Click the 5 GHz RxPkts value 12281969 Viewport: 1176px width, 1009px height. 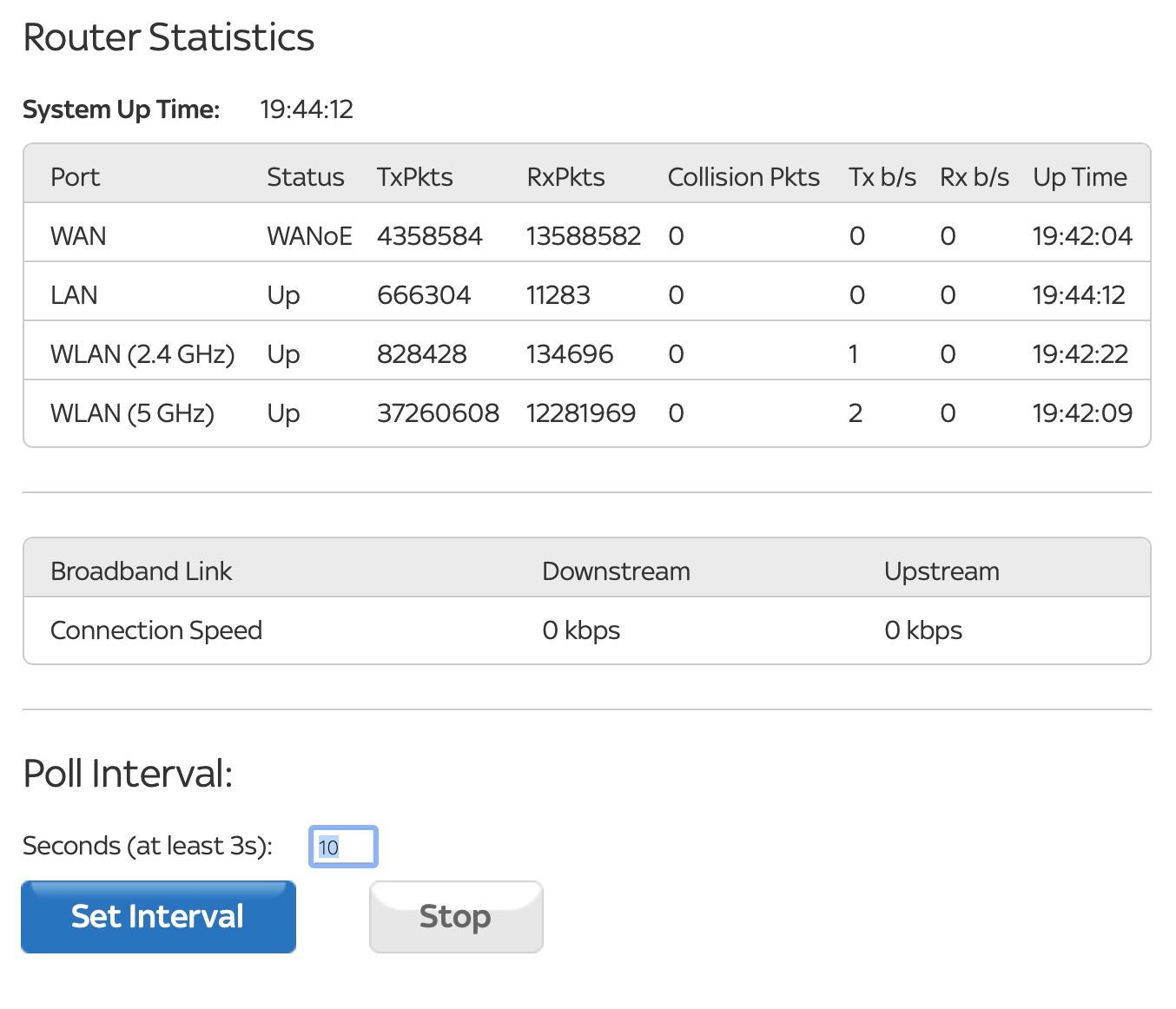(580, 413)
